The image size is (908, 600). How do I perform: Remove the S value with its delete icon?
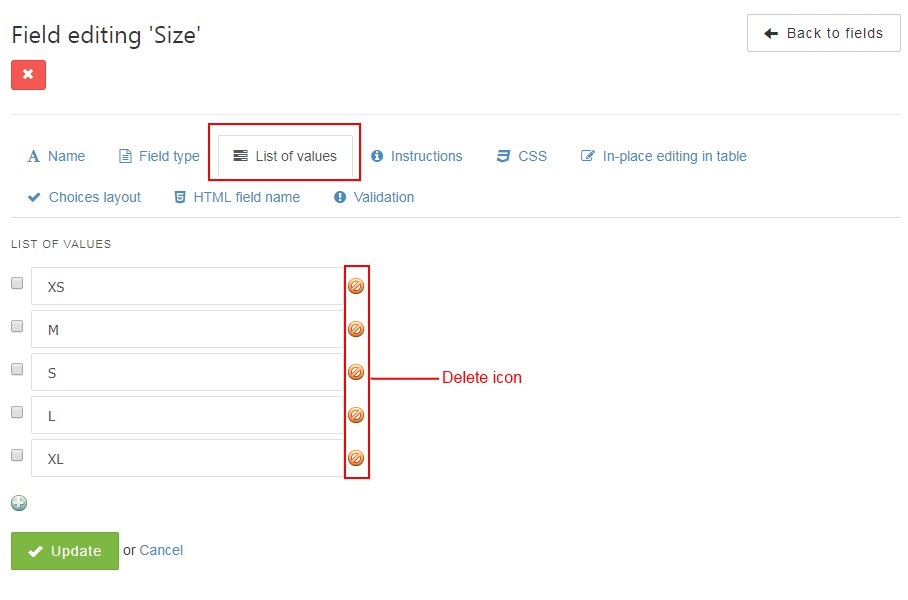click(x=356, y=372)
